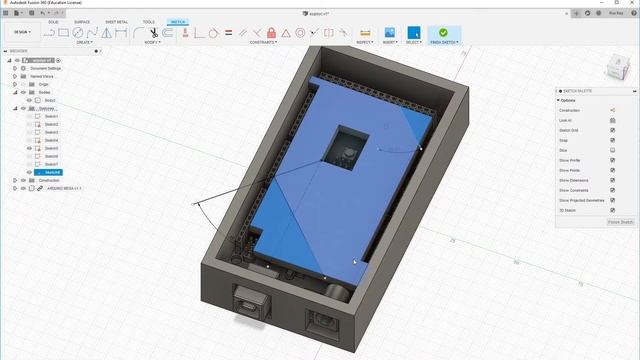Toggle the Show Points checkbox
Screen dimensions: 640x360
(612, 170)
